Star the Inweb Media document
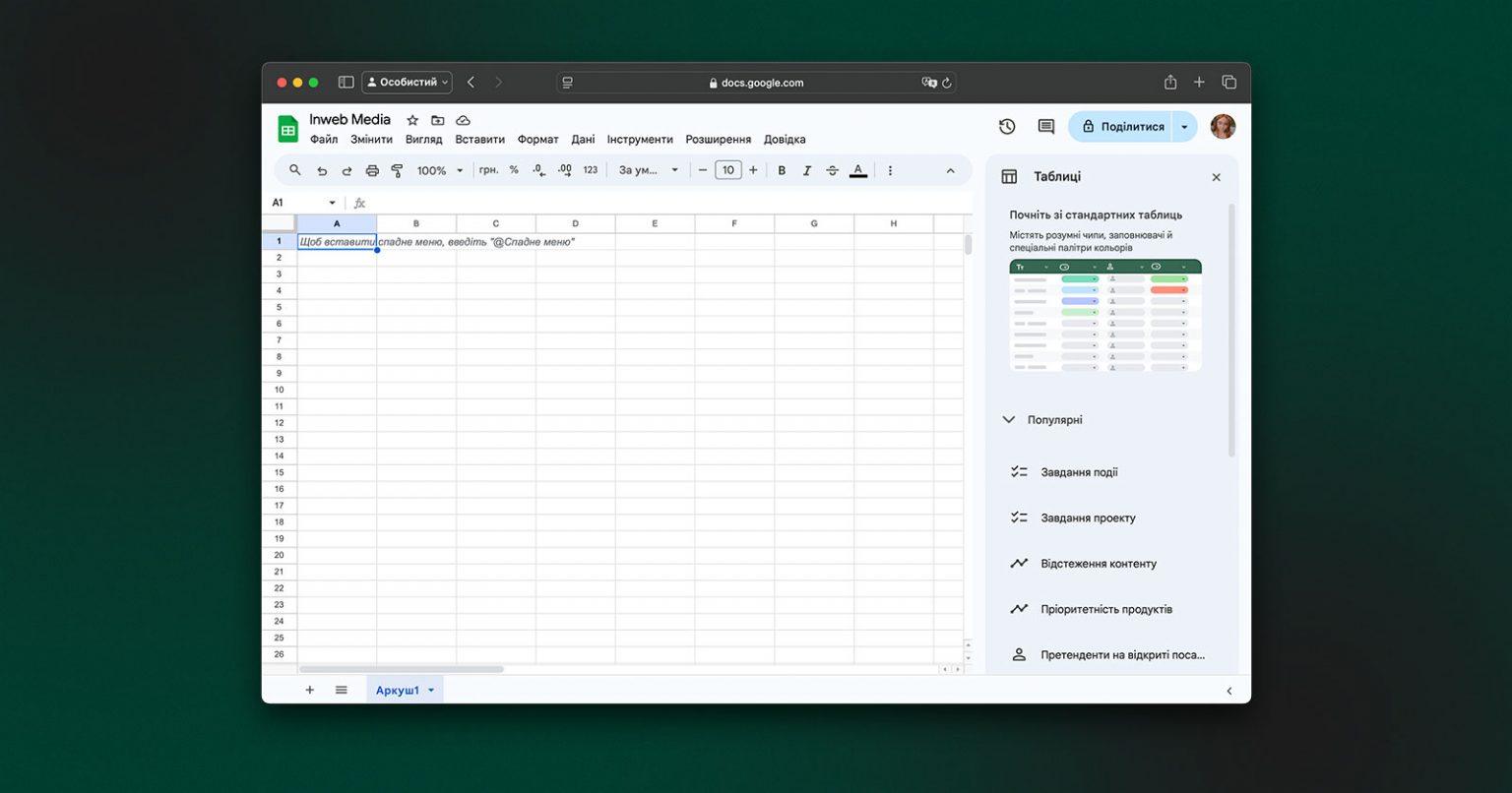 coord(412,120)
